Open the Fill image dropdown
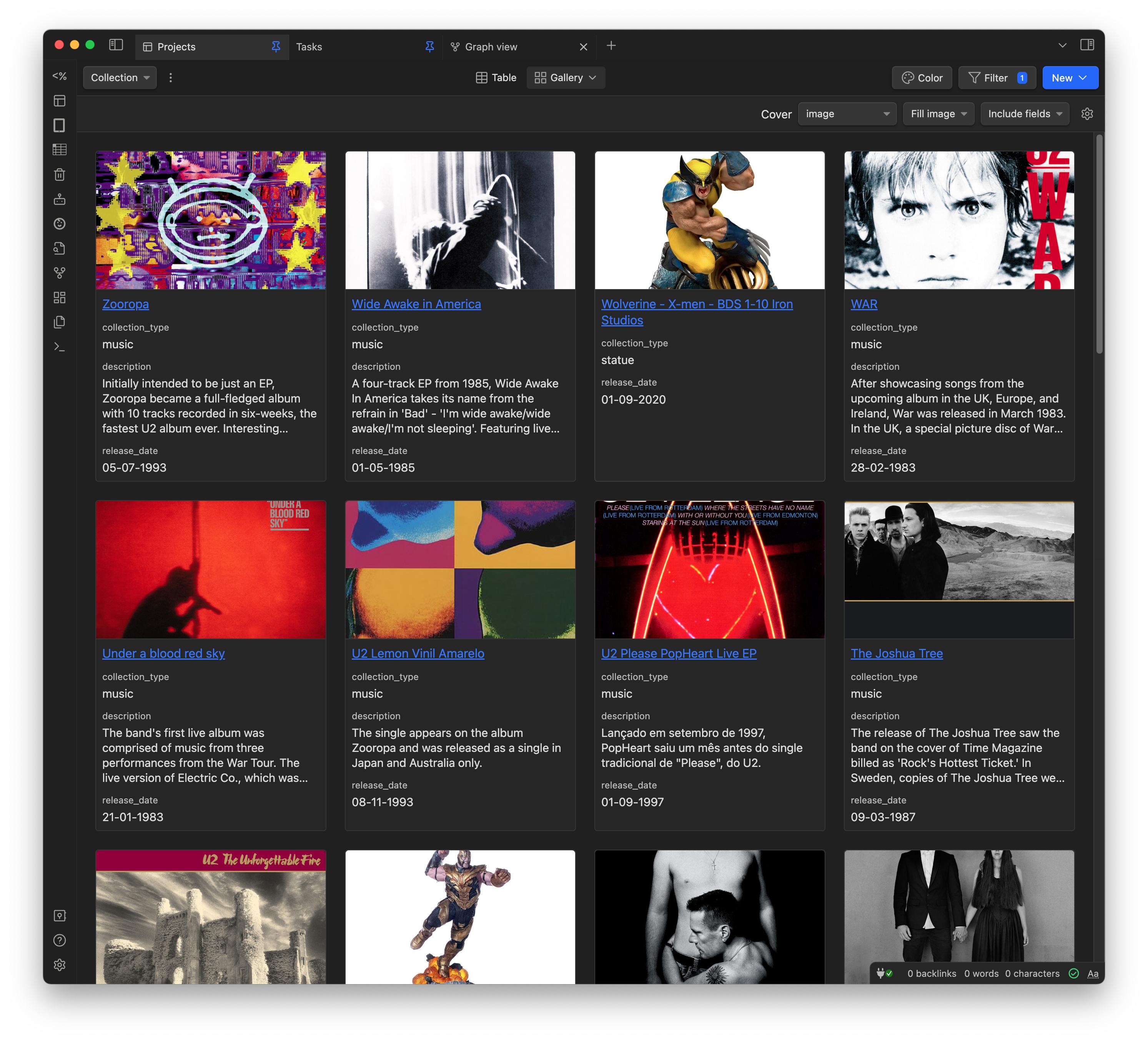 (938, 114)
